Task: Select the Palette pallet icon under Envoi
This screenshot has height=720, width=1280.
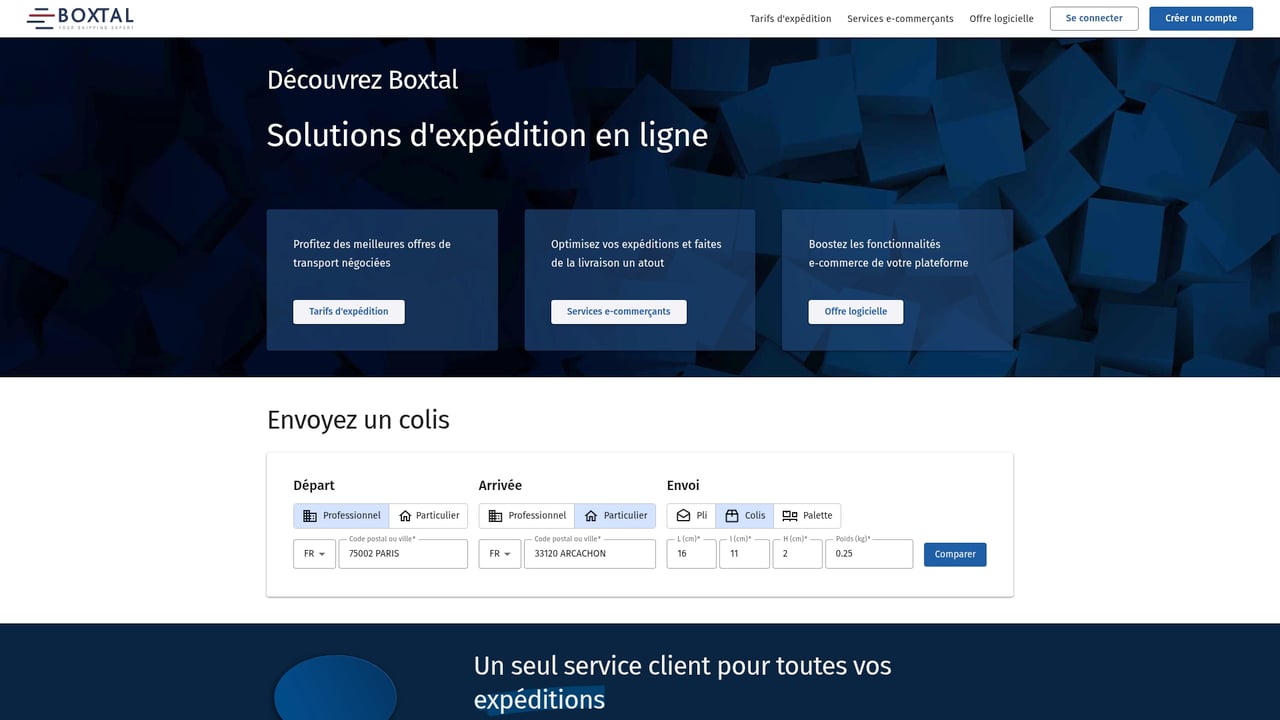Action: (787, 515)
